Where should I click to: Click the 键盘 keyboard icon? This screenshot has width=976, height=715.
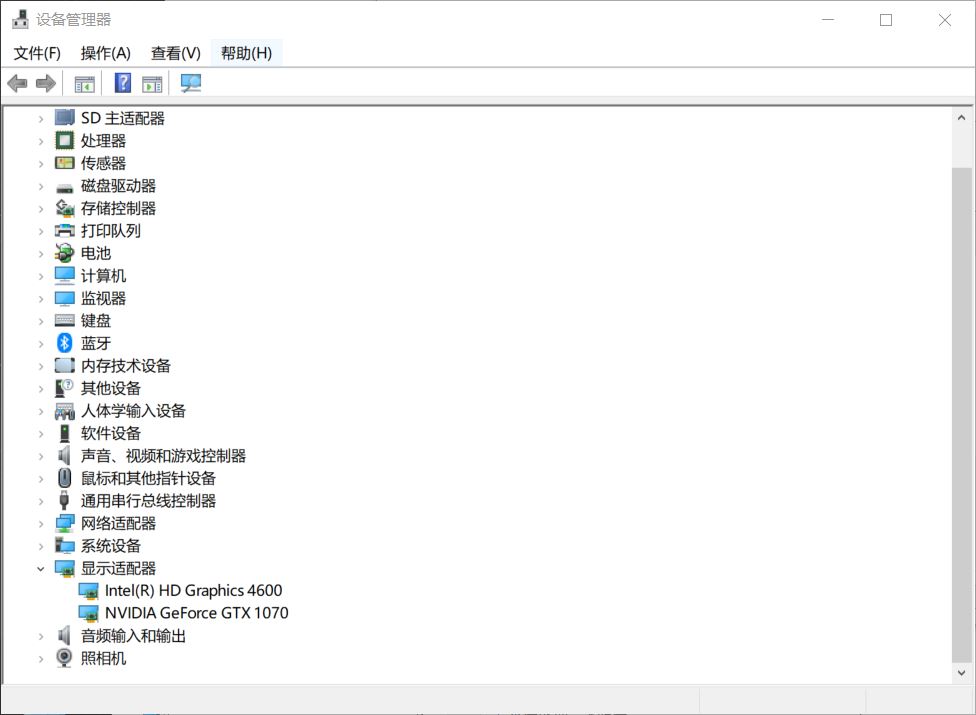point(65,320)
